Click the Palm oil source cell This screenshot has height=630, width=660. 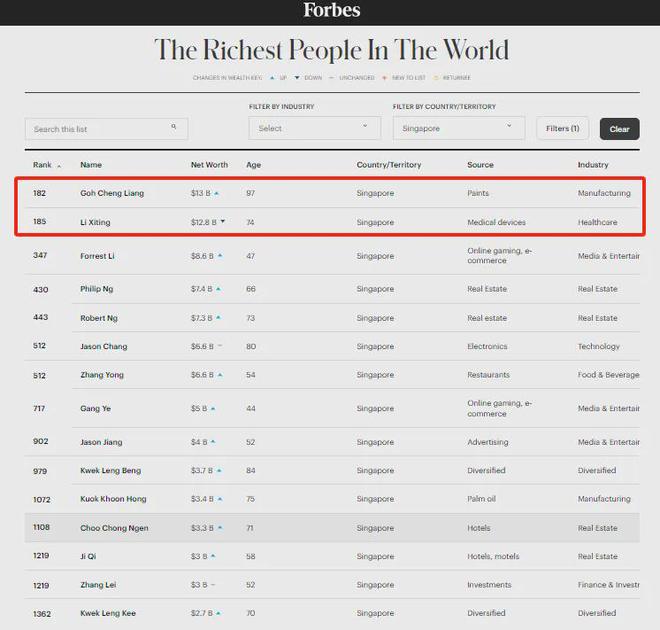point(481,499)
